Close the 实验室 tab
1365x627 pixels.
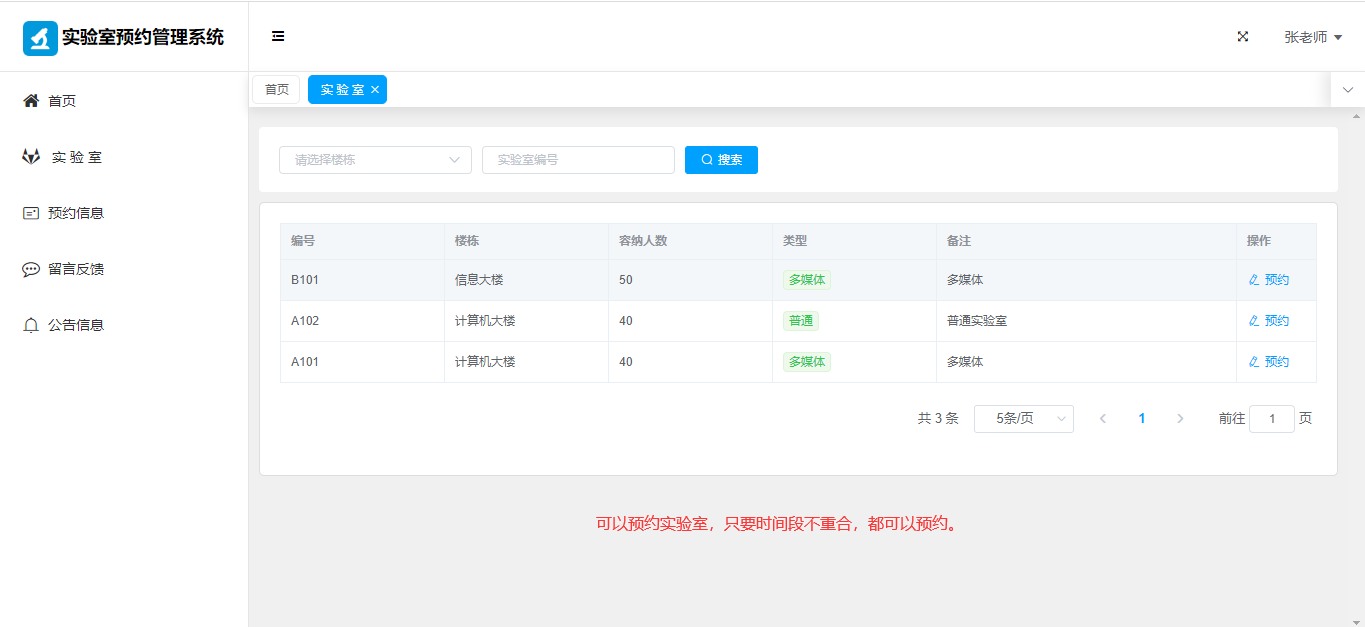coord(375,90)
